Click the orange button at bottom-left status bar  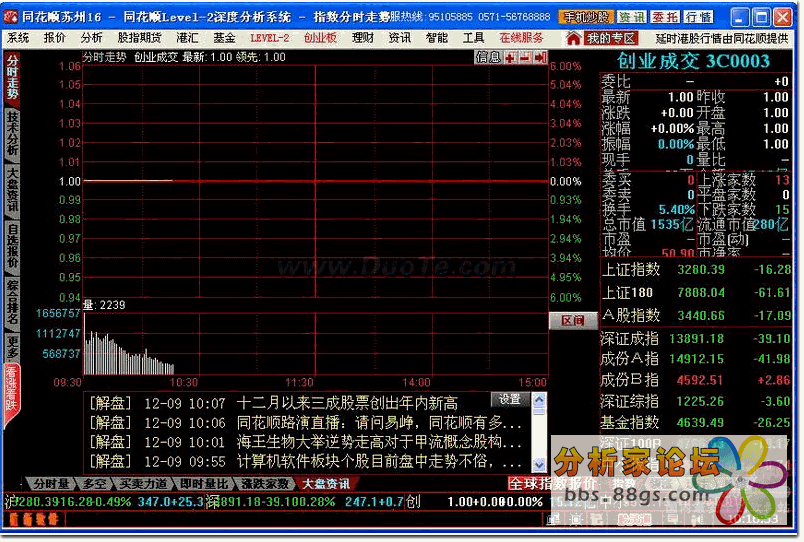click(x=34, y=519)
